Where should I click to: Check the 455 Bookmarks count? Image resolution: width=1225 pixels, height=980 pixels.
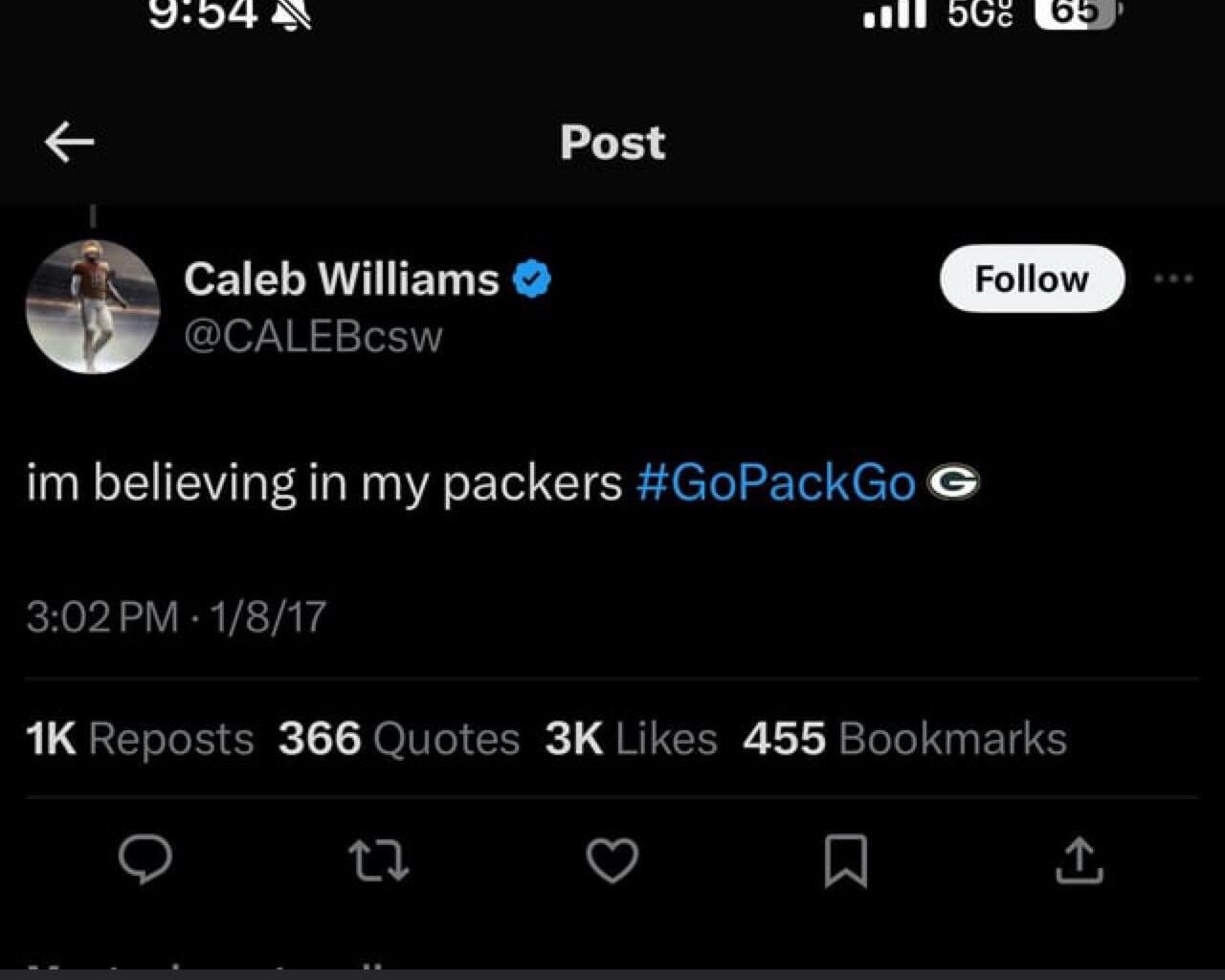pos(903,738)
